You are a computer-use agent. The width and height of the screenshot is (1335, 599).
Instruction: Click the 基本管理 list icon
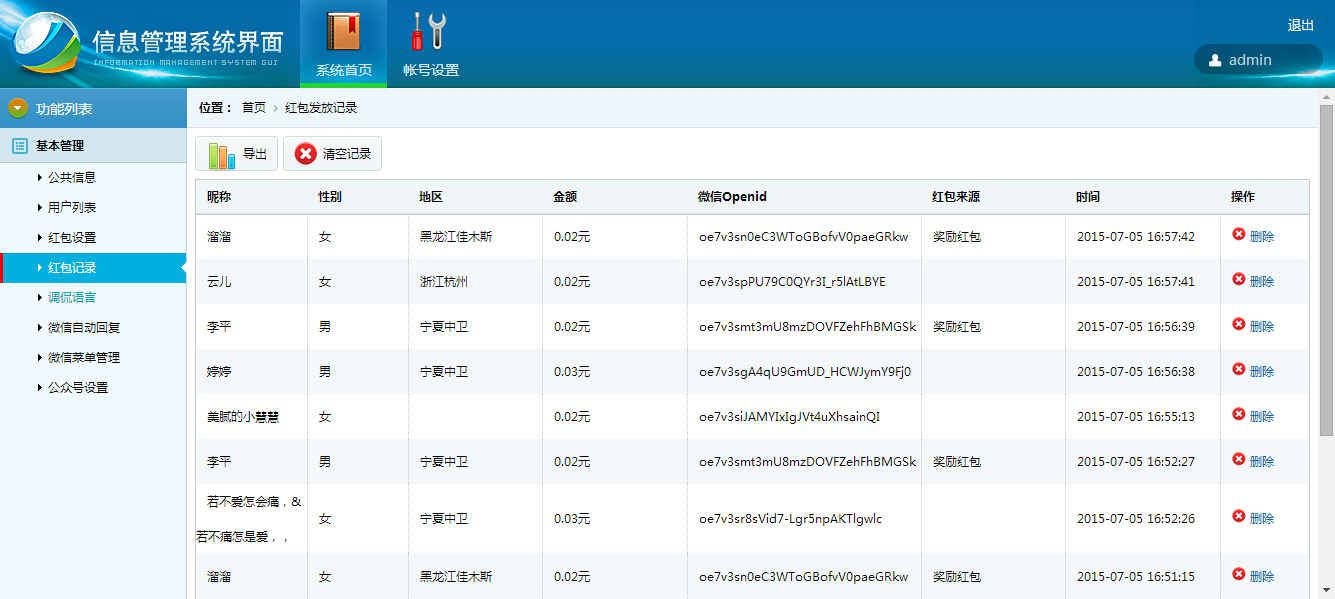[19, 146]
